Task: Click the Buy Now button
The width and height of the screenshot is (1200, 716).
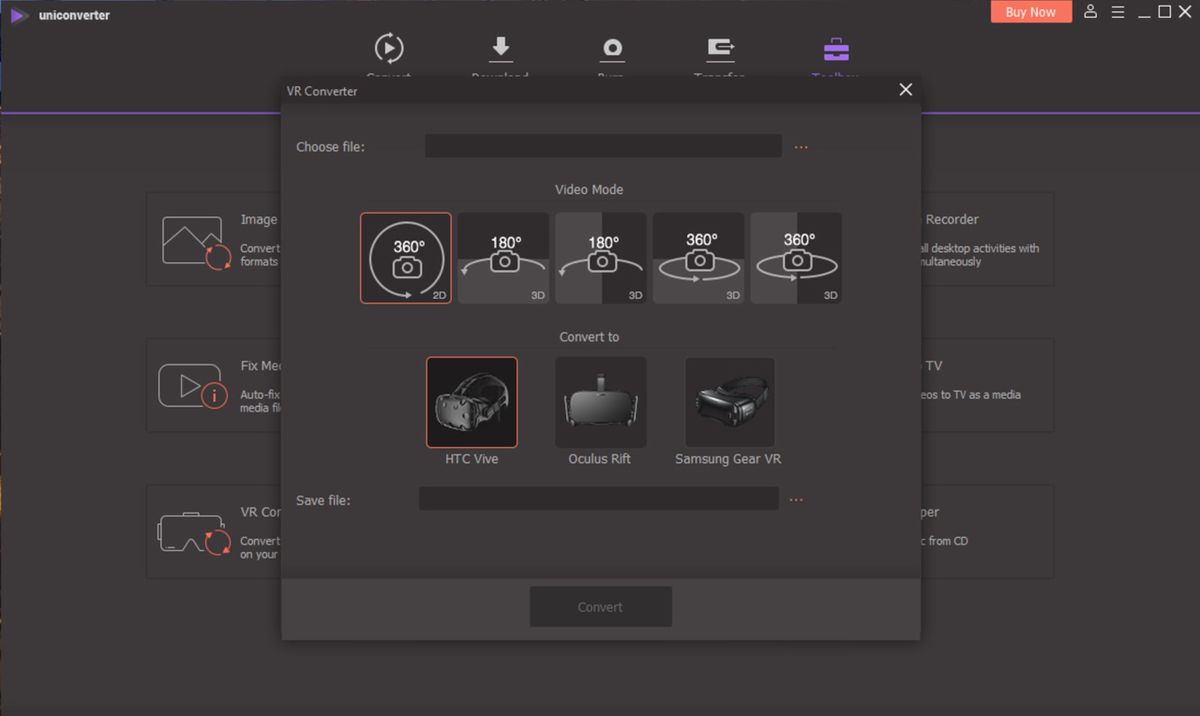Action: point(1031,12)
